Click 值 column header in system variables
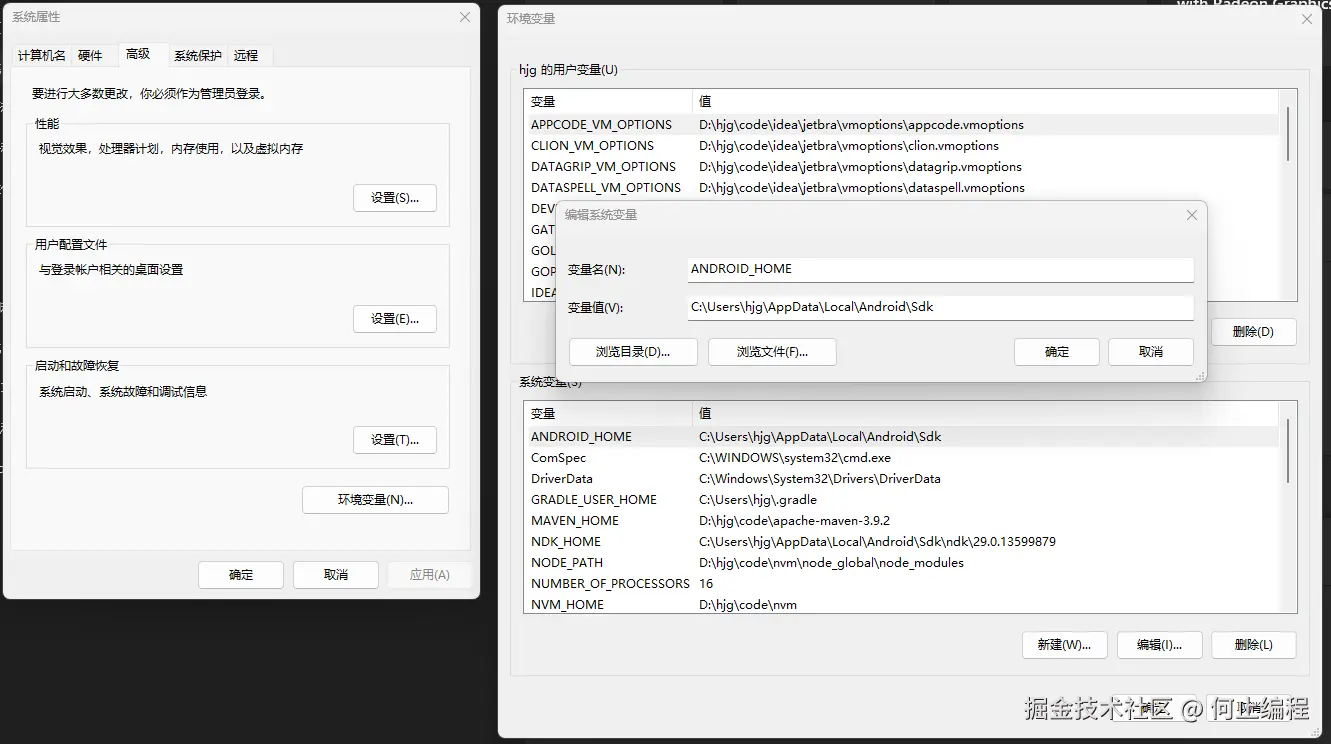The image size is (1331, 744). click(x=985, y=414)
